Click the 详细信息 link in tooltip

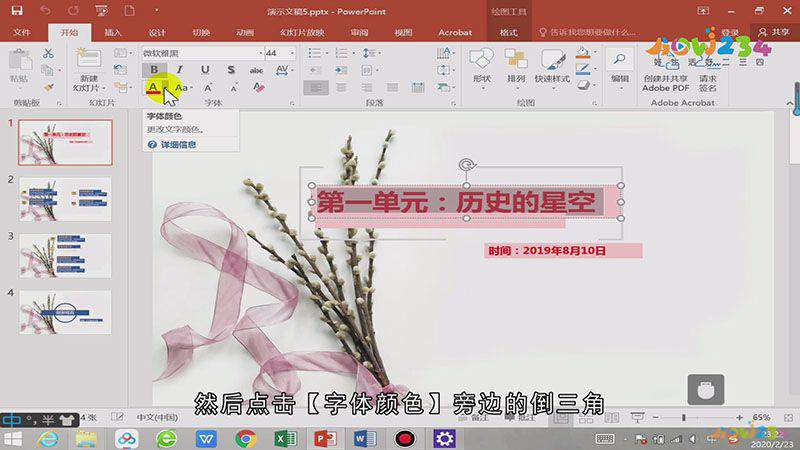click(x=178, y=145)
